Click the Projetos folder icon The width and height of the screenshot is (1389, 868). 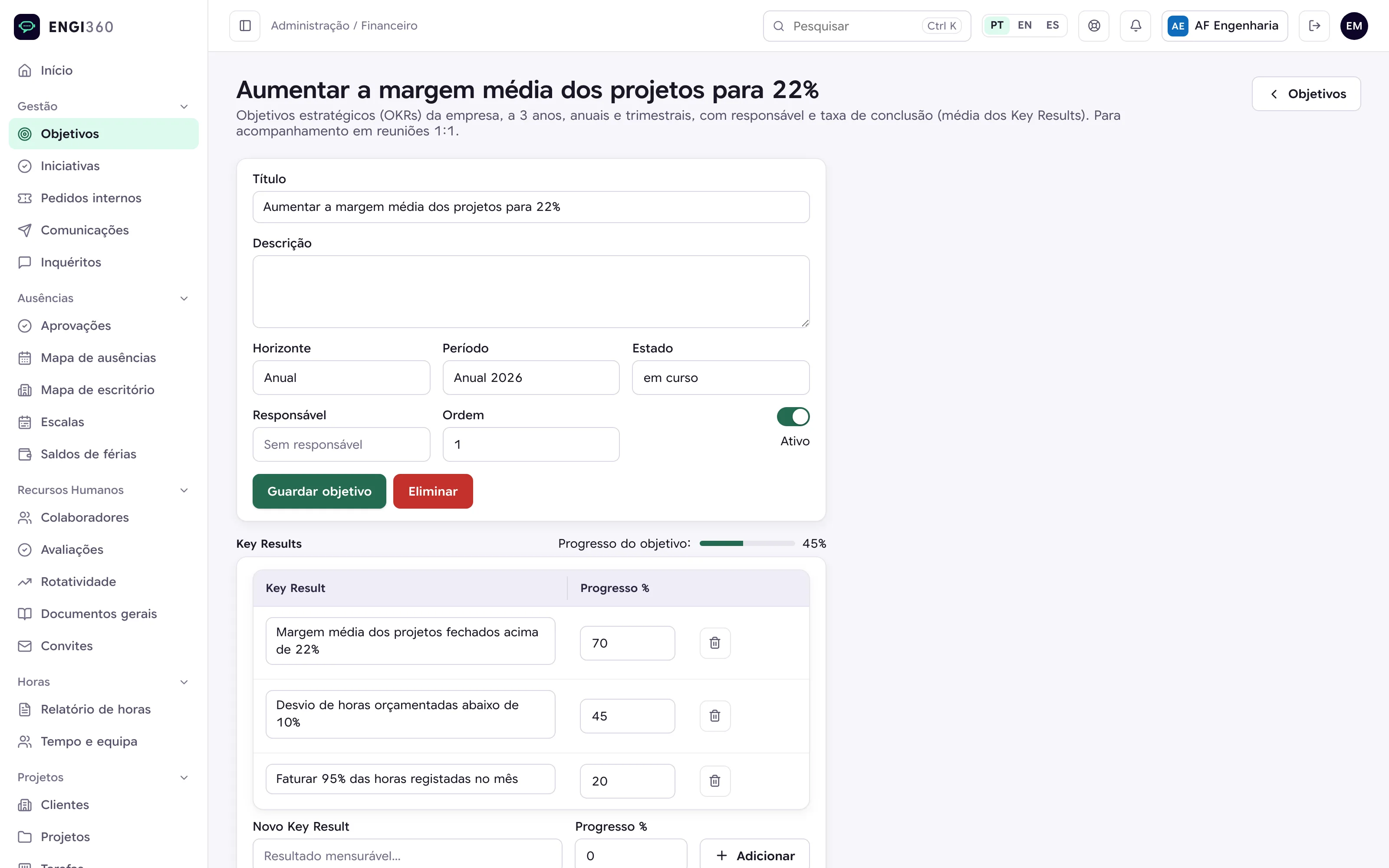(25, 836)
